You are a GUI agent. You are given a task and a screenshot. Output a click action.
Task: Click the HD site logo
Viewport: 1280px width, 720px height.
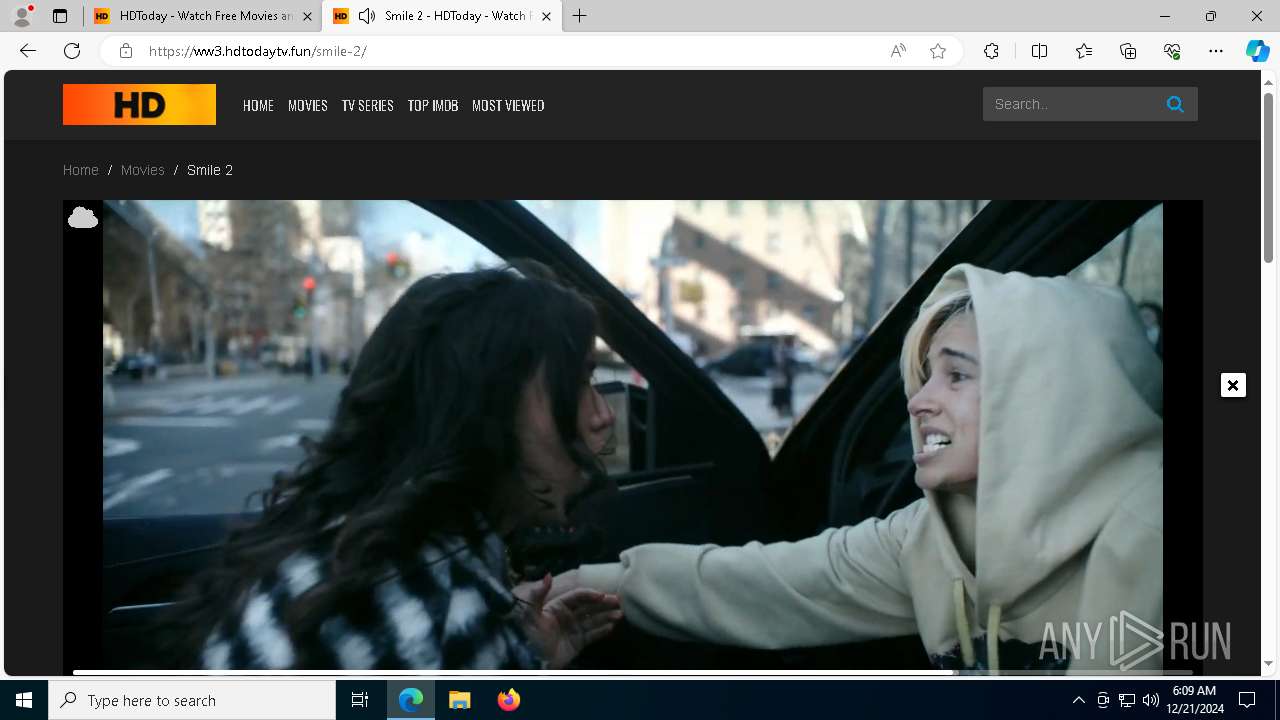tap(139, 104)
